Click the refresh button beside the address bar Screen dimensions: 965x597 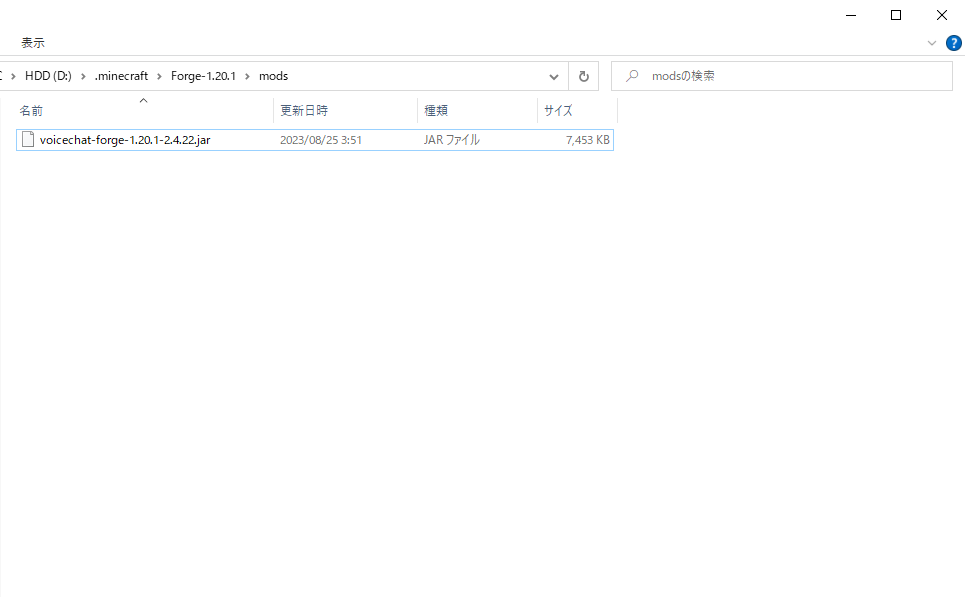coord(584,76)
